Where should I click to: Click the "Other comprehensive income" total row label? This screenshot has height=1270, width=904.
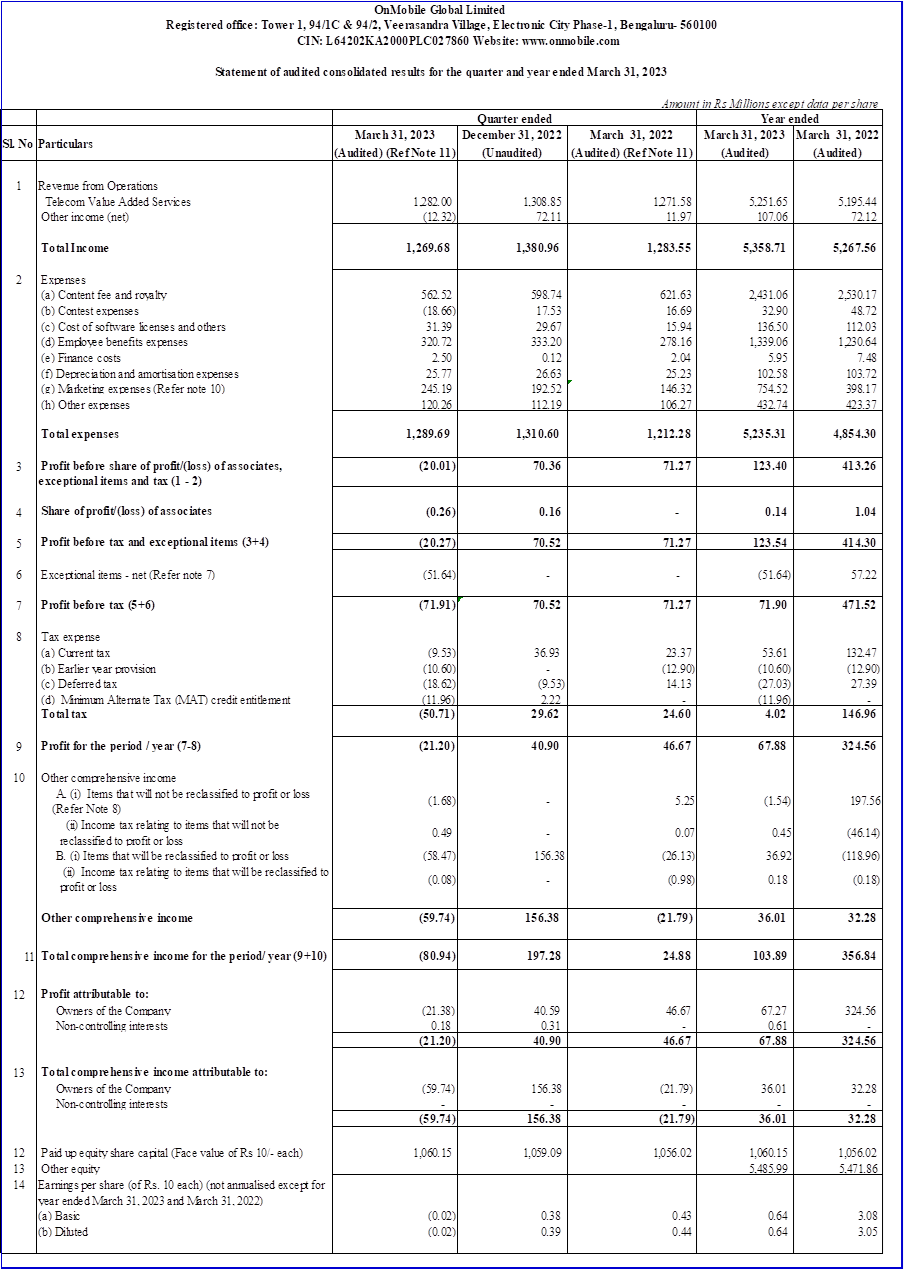point(116,917)
